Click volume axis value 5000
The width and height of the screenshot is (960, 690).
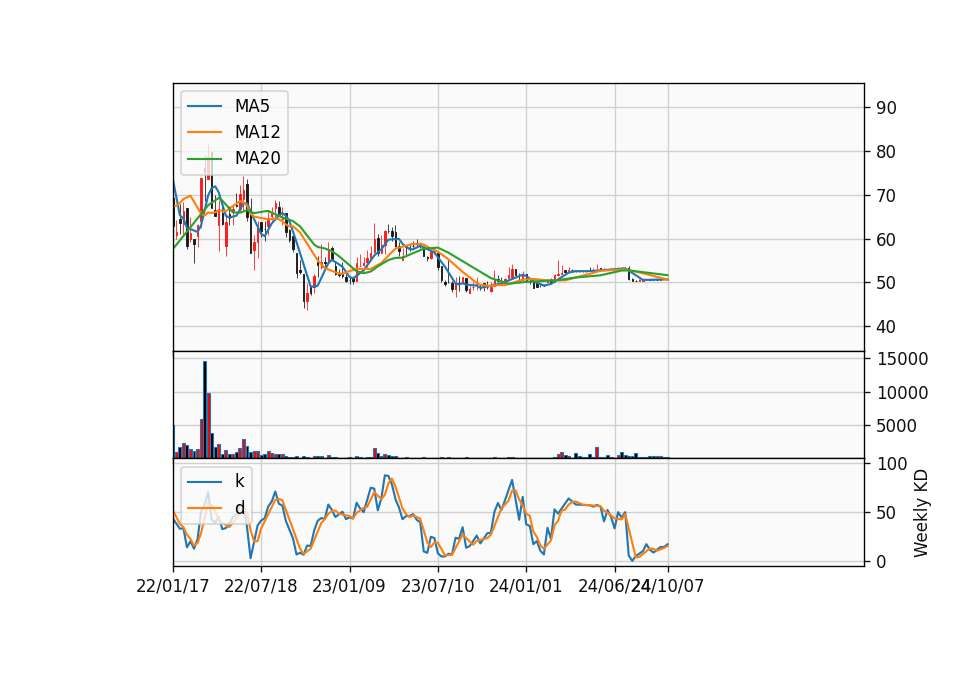pyautogui.click(x=897, y=426)
